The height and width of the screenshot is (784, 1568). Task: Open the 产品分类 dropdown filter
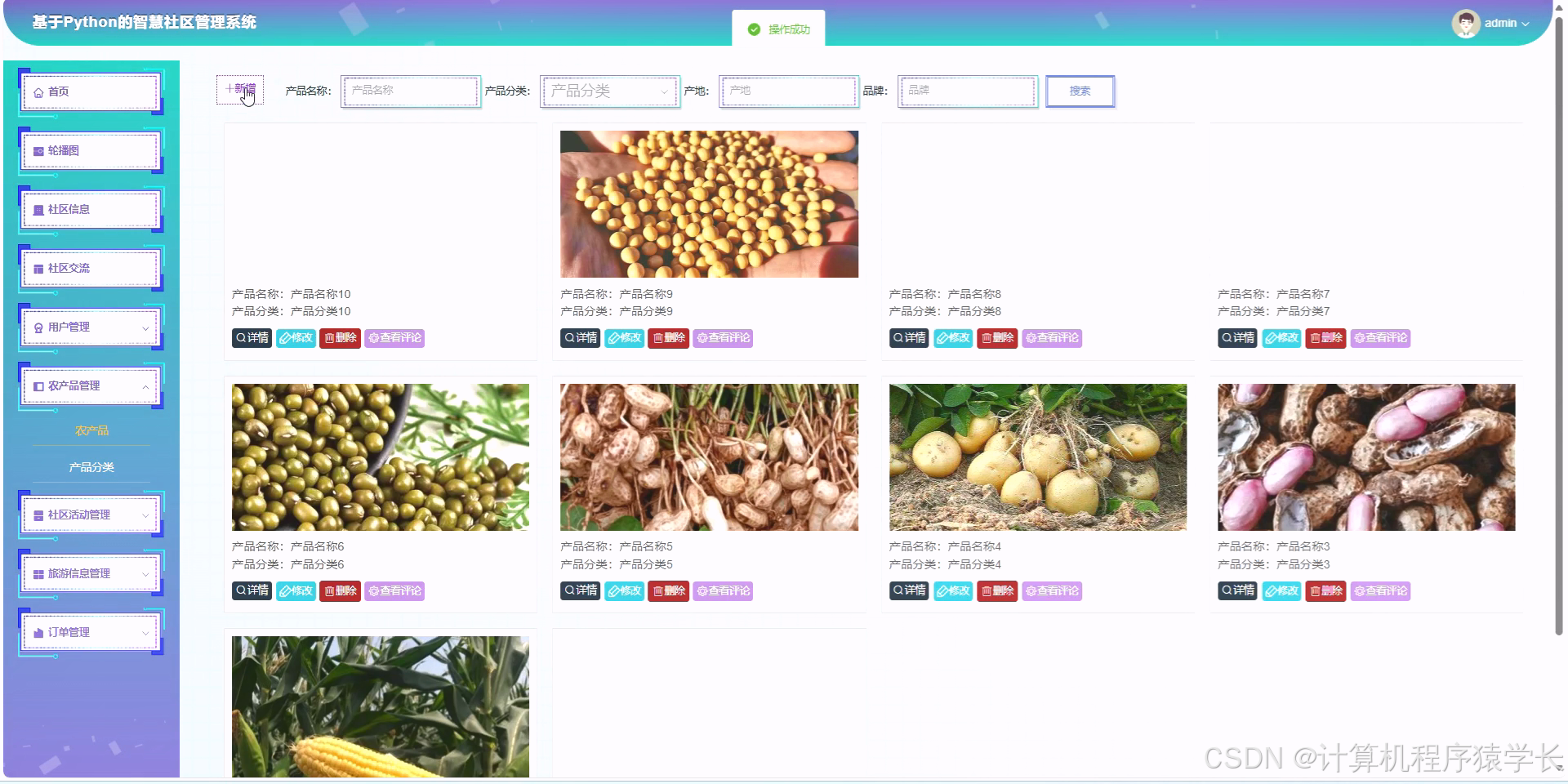609,91
